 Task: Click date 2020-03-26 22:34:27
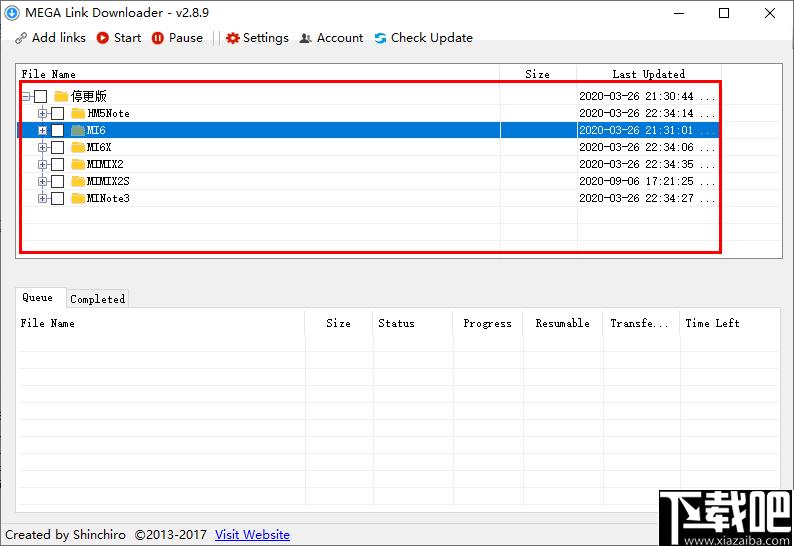click(x=637, y=198)
